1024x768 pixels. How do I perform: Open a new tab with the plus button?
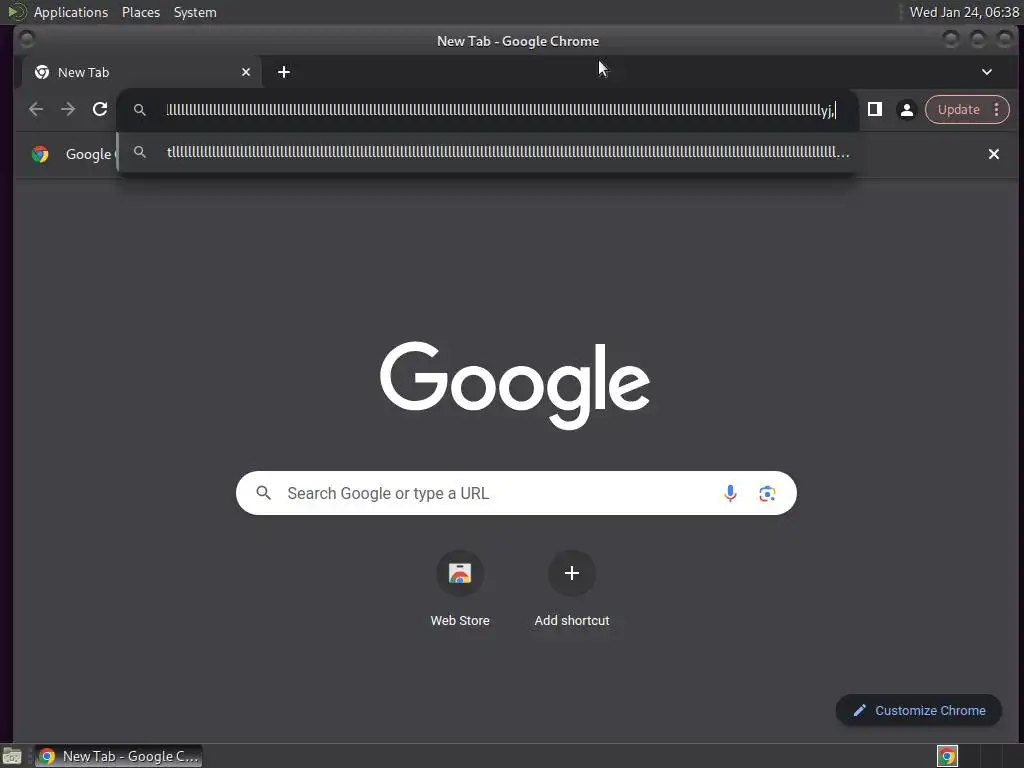point(283,72)
